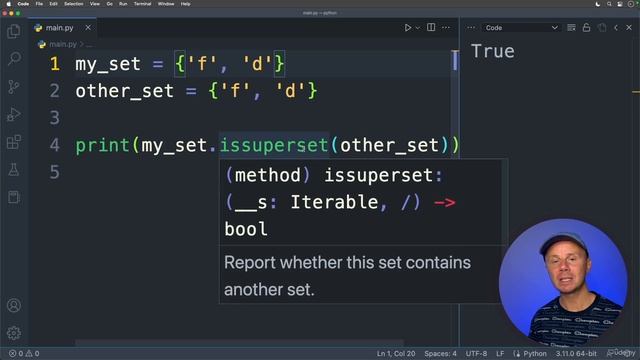This screenshot has height=360, width=640.
Task: Open the Terminal menu
Action: point(142,4)
